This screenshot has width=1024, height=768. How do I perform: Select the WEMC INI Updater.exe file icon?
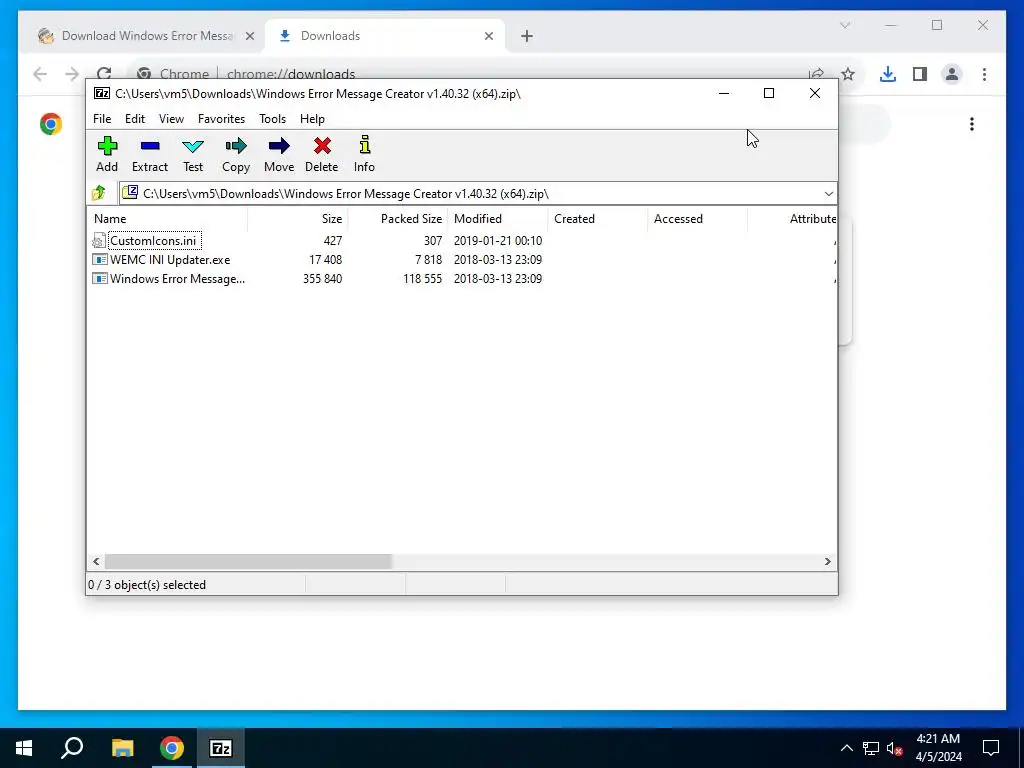pyautogui.click(x=99, y=260)
